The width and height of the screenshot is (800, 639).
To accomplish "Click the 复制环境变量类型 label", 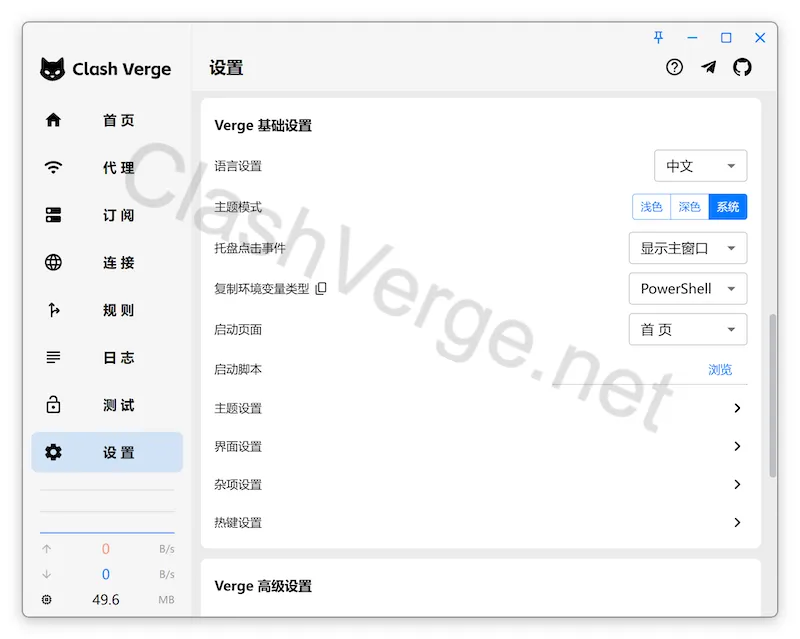I will point(262,289).
